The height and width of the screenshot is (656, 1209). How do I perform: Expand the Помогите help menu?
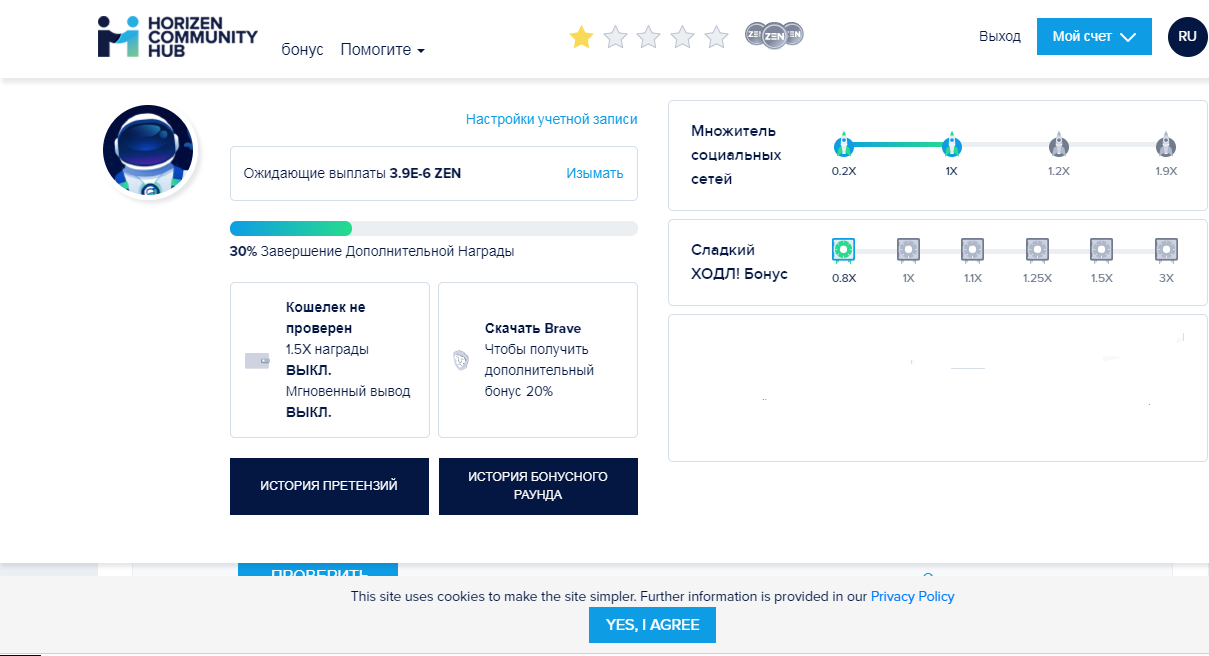(x=382, y=50)
